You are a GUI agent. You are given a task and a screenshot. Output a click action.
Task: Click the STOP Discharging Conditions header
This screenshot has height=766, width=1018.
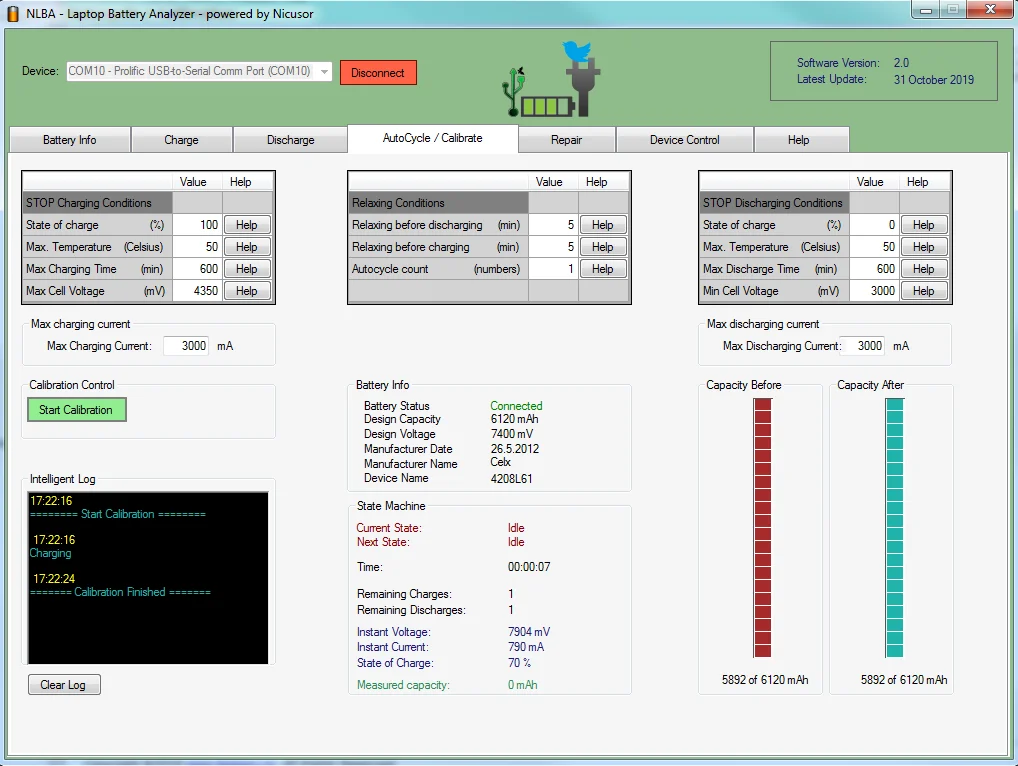[774, 203]
